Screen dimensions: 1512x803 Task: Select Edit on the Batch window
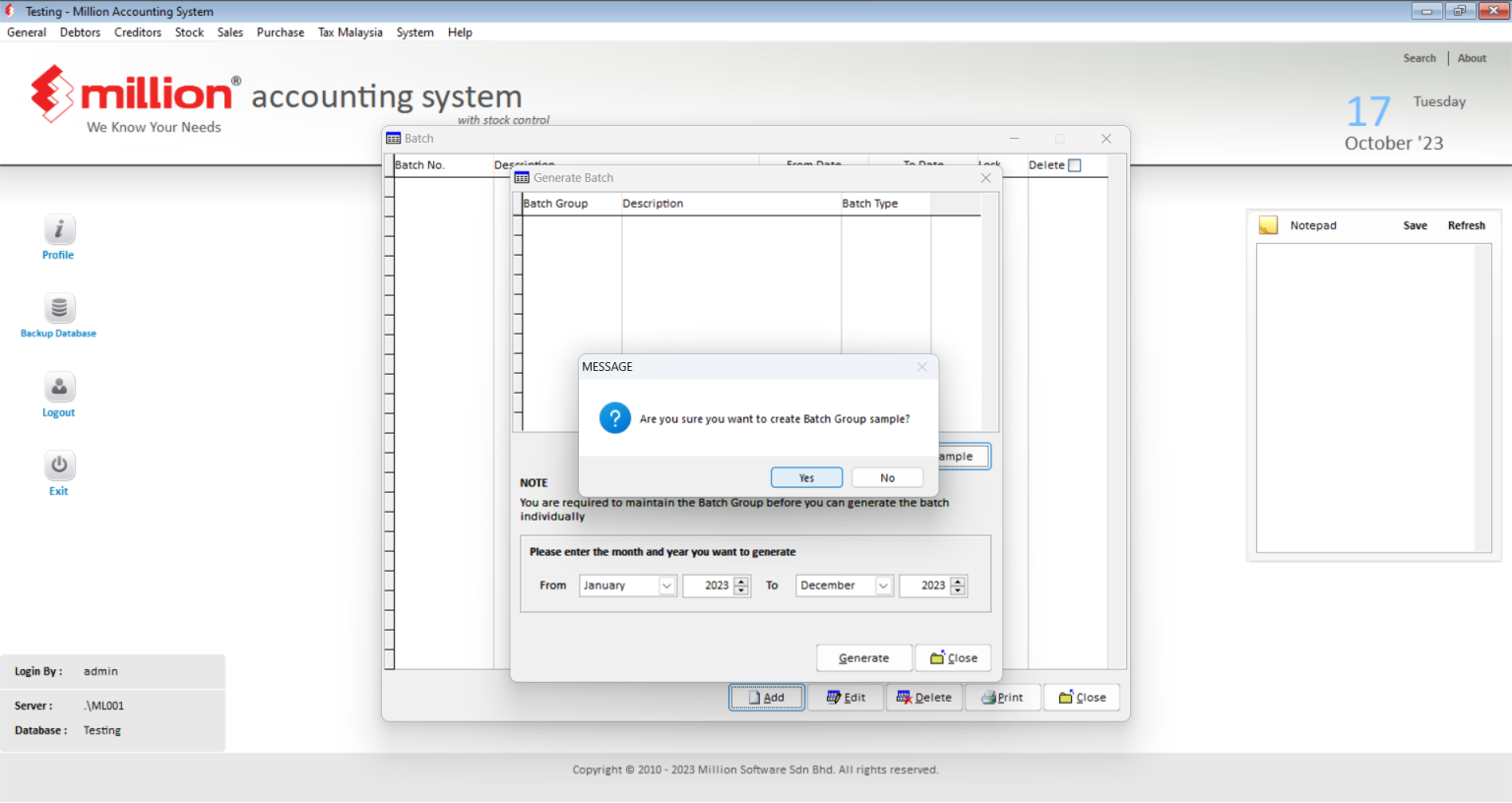846,697
